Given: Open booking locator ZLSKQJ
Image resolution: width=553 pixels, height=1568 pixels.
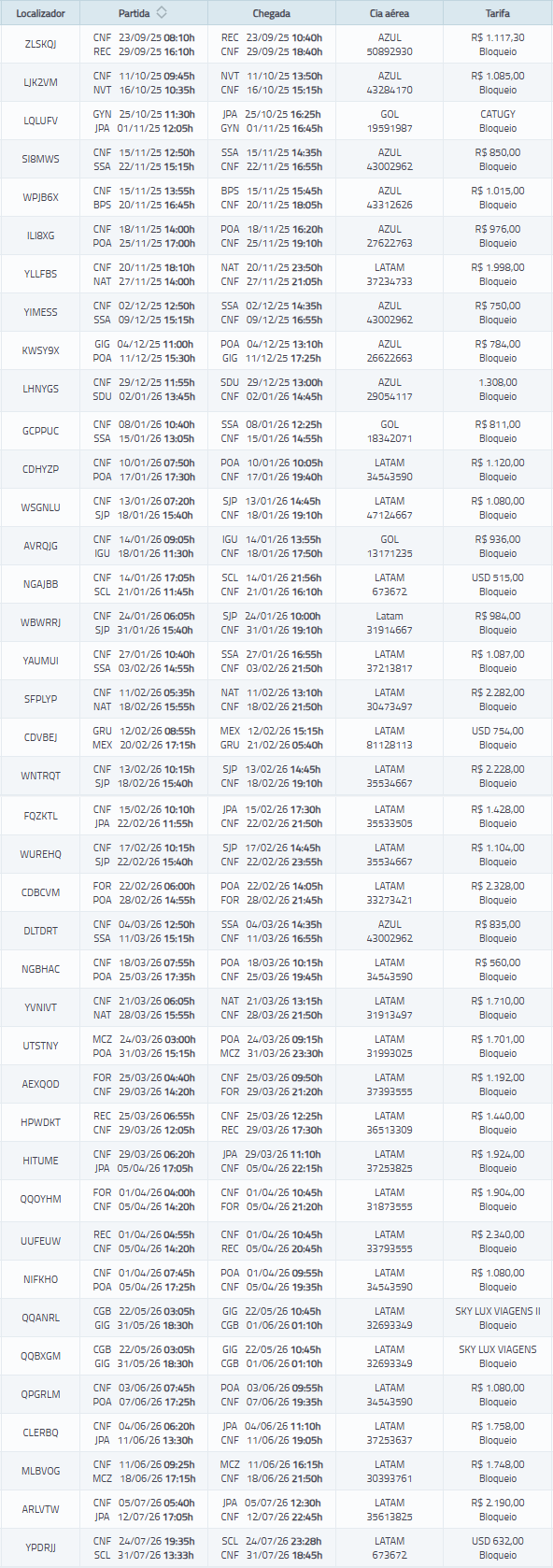Looking at the screenshot, I should (40, 45).
